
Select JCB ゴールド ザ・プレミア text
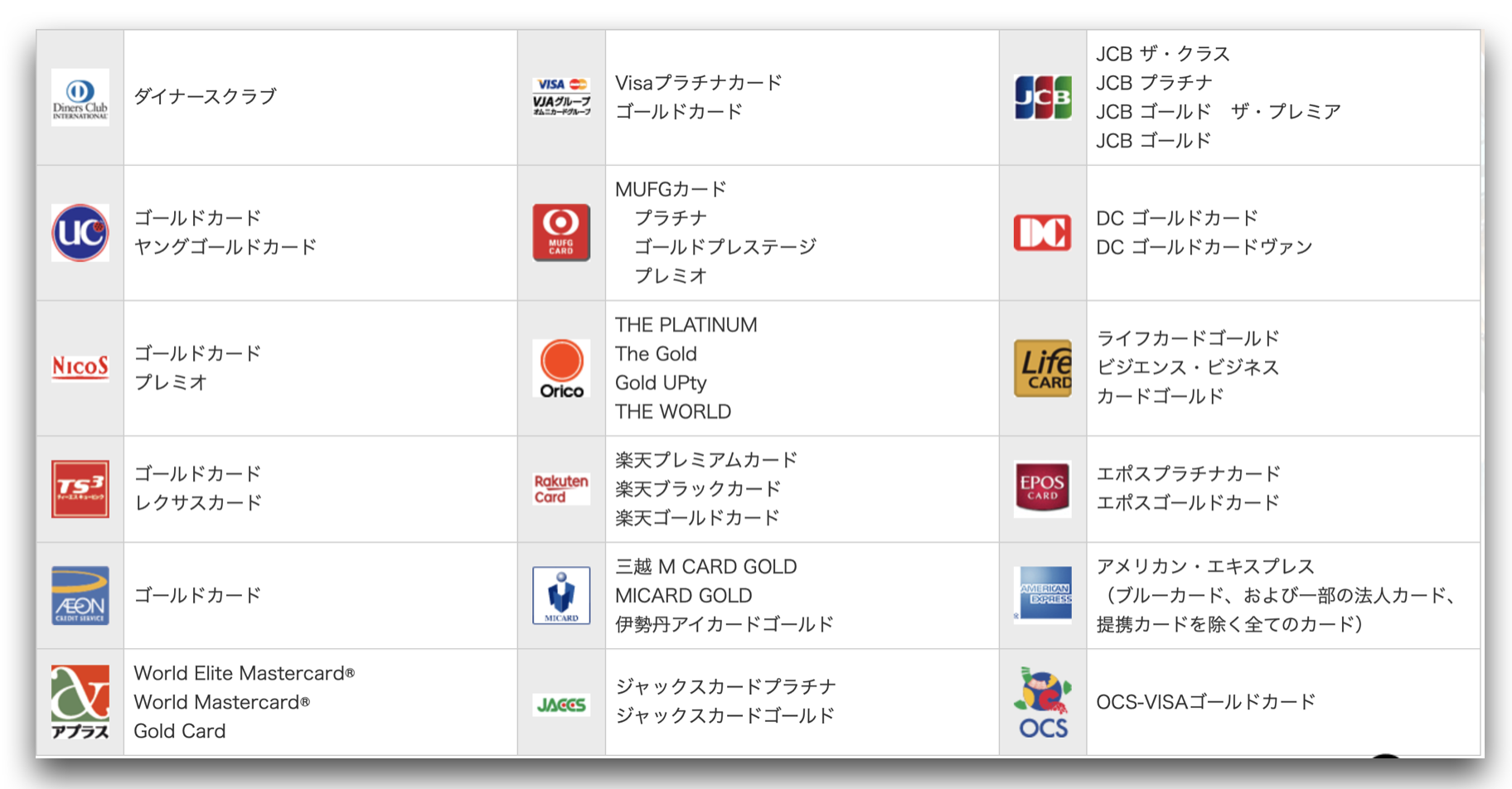pyautogui.click(x=1219, y=112)
